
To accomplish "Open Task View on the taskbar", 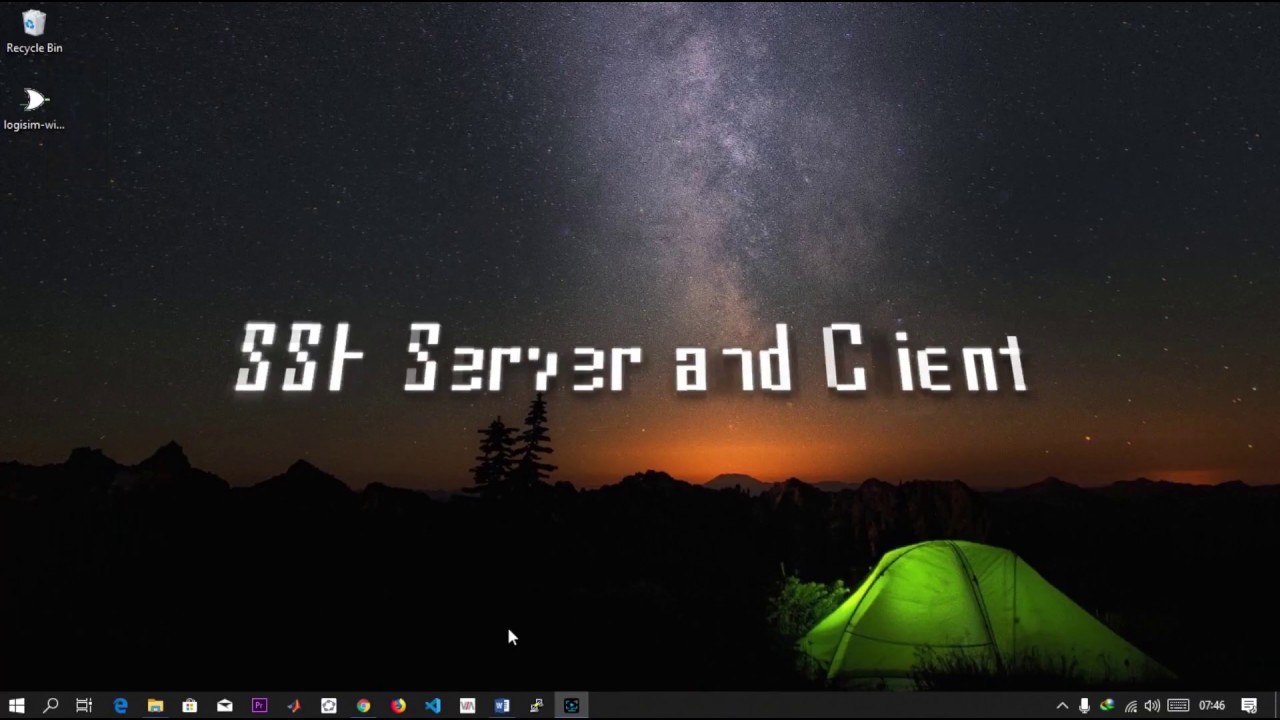I will pyautogui.click(x=84, y=706).
